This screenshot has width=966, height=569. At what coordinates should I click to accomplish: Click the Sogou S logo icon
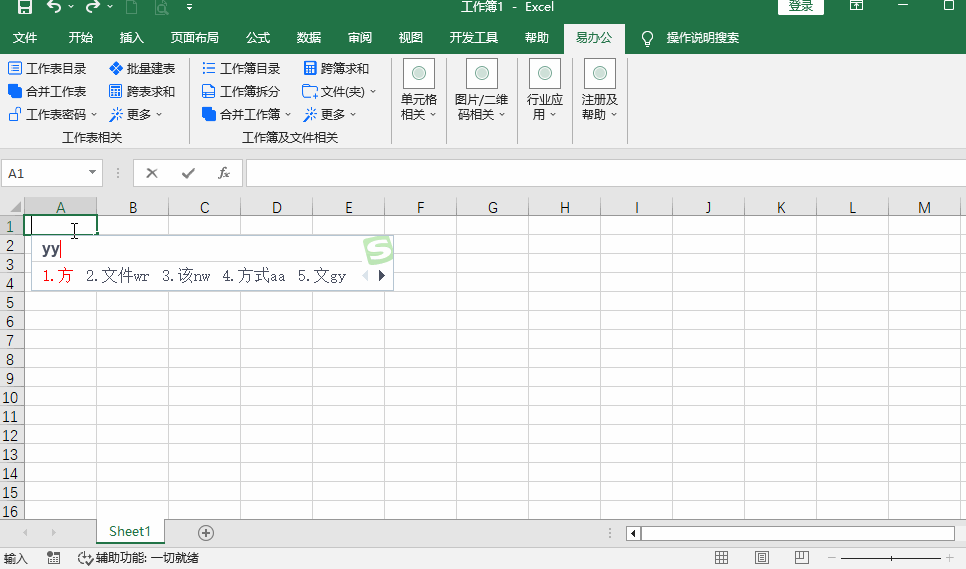click(378, 251)
